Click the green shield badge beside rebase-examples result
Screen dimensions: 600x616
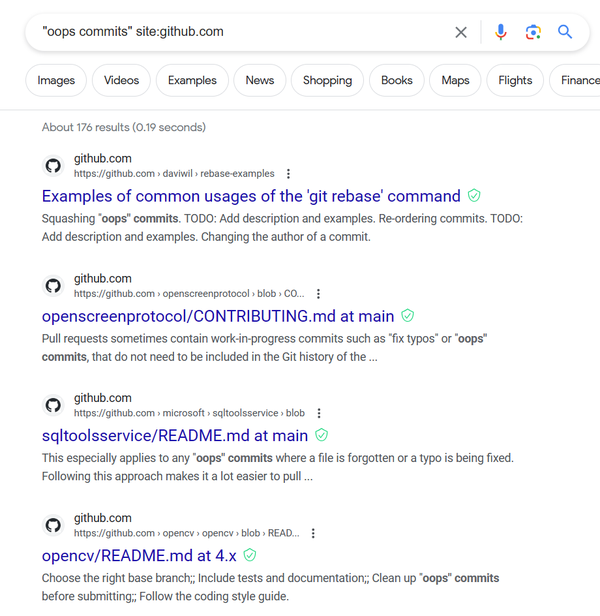(474, 195)
